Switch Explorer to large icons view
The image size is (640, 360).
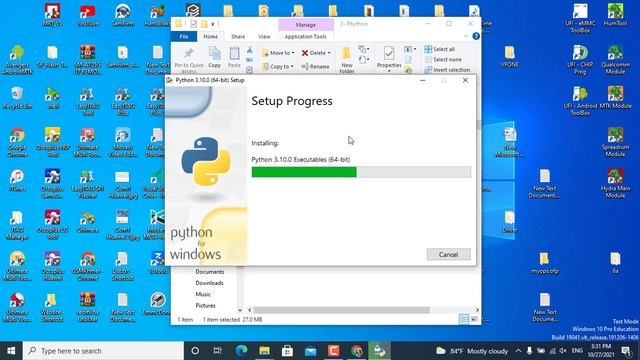coord(474,320)
